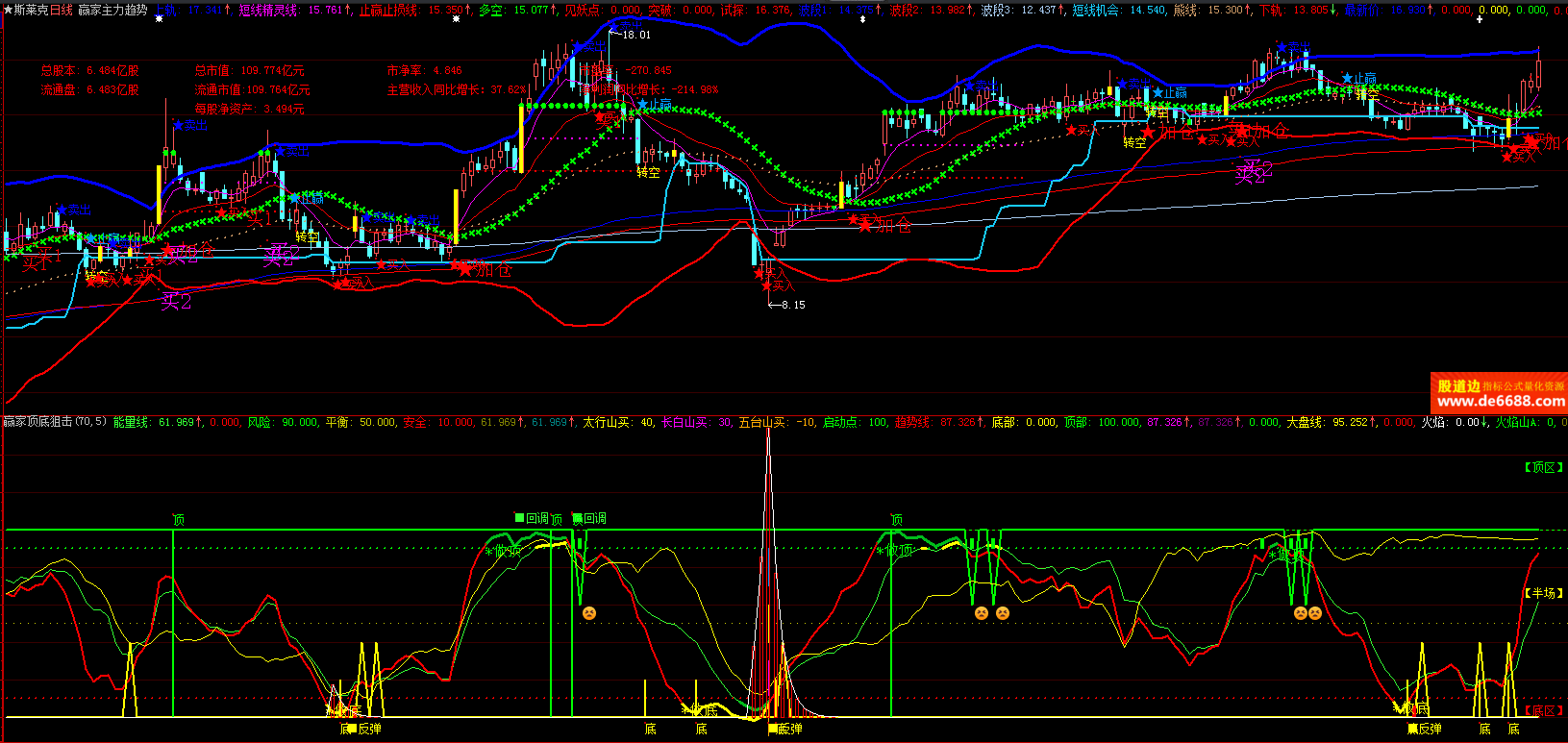Click the blue star 止赢 marker at far right

coord(1358,79)
